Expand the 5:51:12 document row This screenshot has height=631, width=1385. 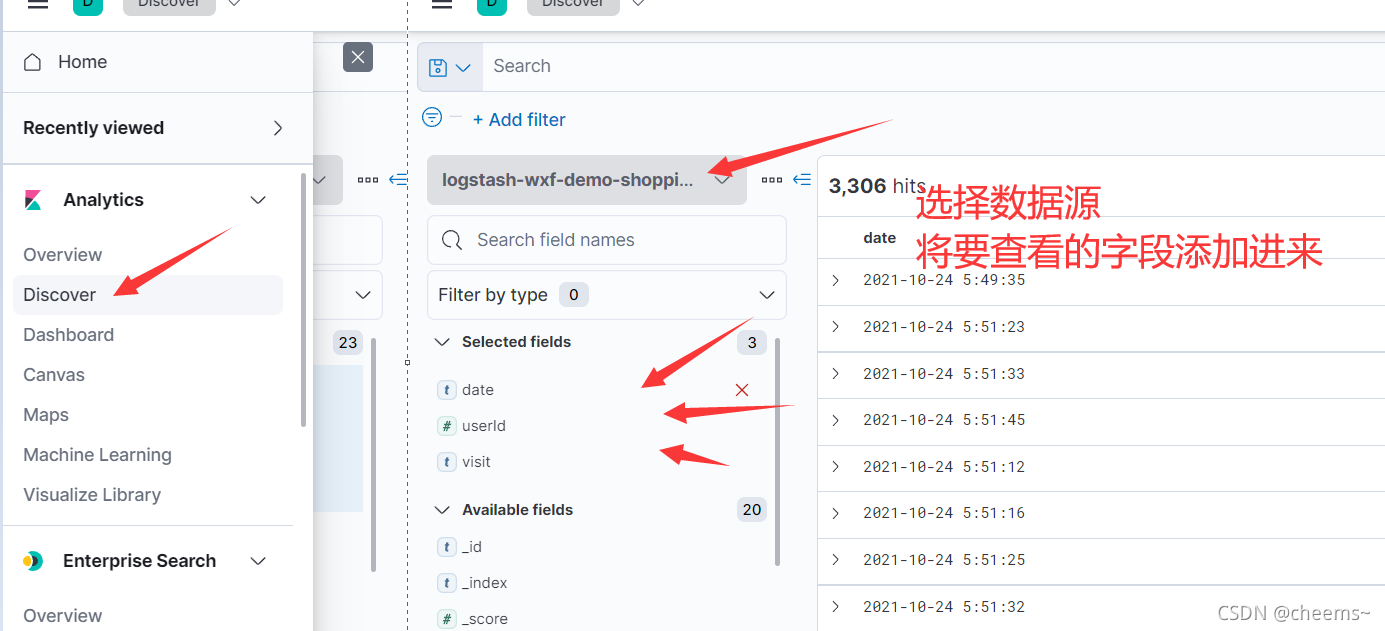pyautogui.click(x=836, y=467)
